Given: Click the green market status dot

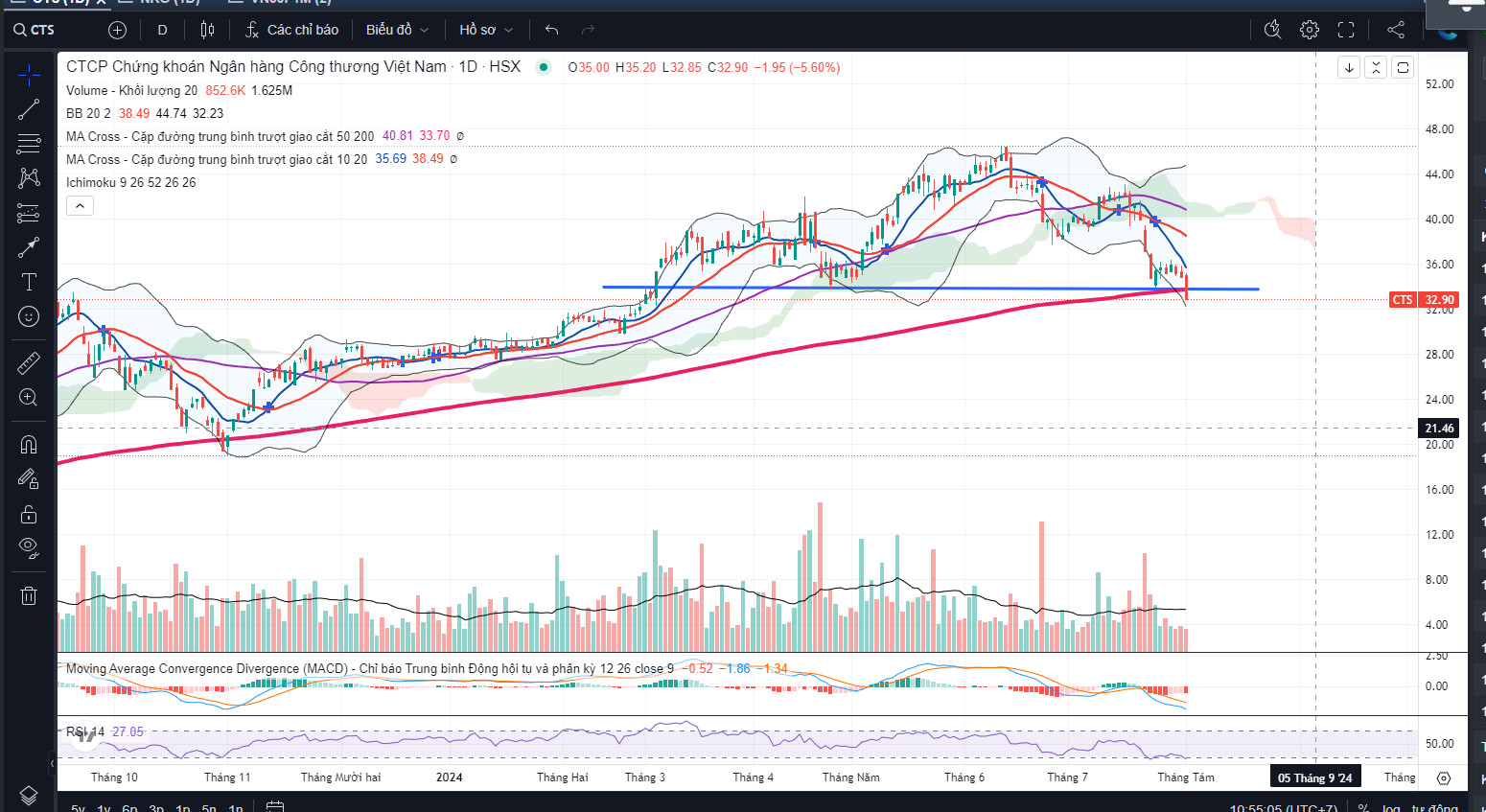Looking at the screenshot, I should pos(544,67).
